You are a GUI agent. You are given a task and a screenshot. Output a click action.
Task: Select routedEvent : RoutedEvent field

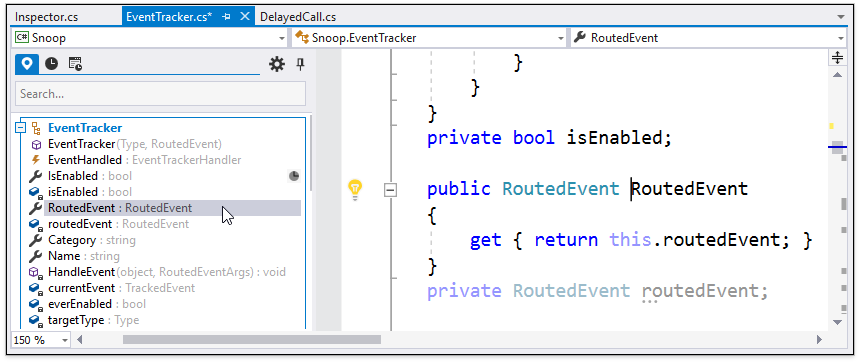pos(118,224)
